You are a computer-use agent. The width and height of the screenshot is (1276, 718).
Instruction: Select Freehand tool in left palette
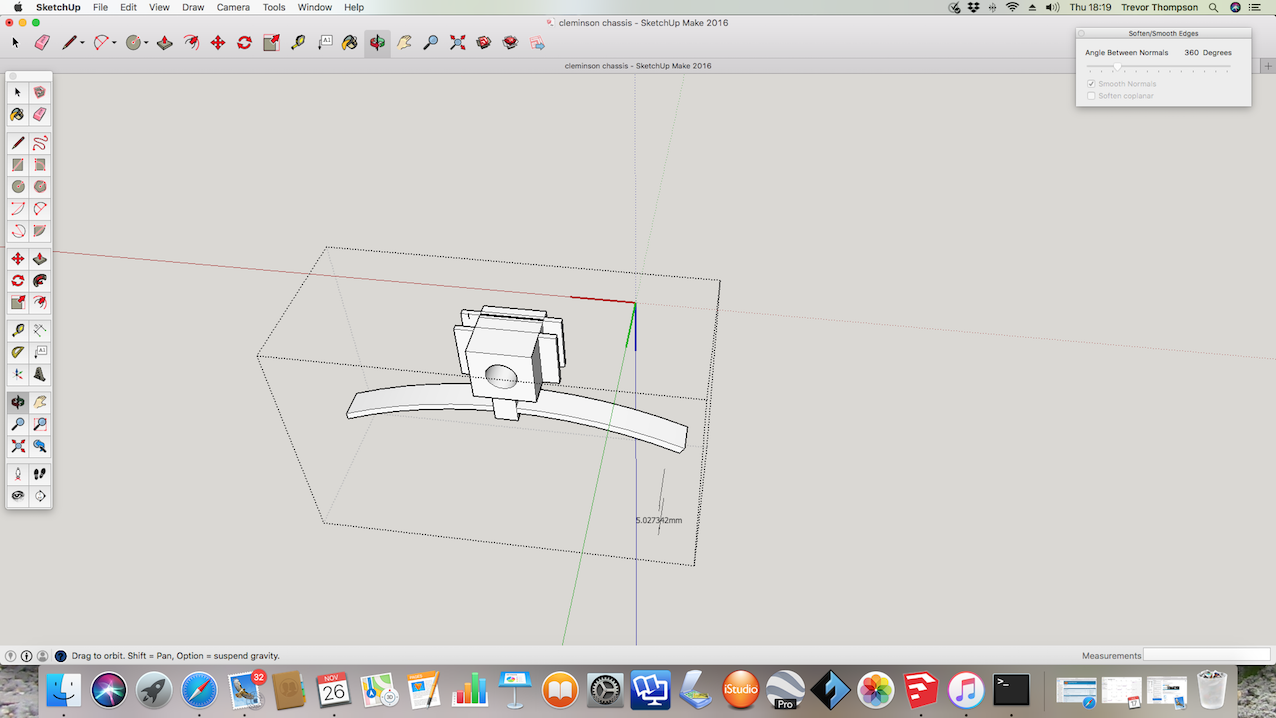40,143
